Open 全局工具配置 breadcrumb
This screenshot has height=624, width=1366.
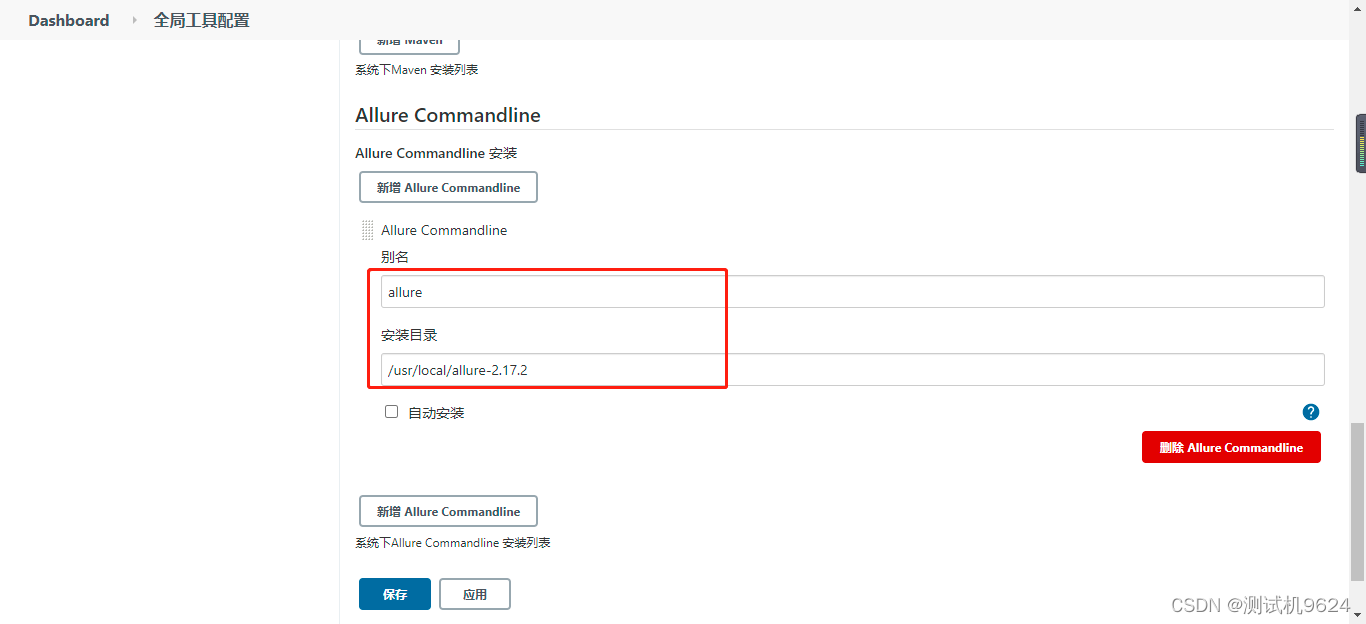(201, 20)
